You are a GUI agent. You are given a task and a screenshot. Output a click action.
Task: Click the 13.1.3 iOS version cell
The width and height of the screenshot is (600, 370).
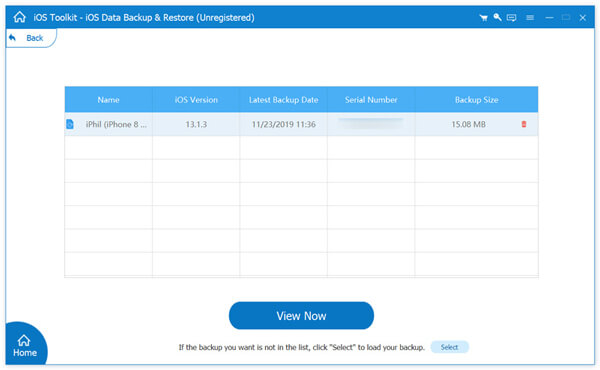pyautogui.click(x=196, y=124)
